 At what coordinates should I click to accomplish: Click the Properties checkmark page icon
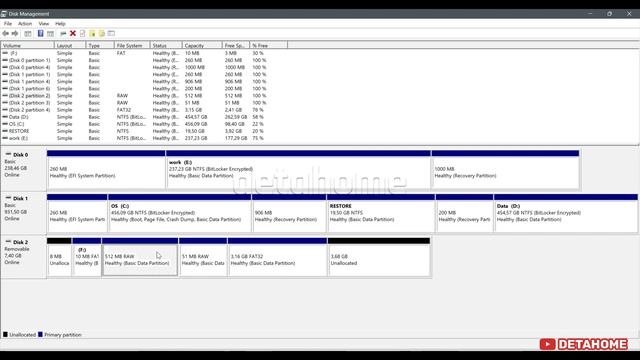(x=82, y=33)
